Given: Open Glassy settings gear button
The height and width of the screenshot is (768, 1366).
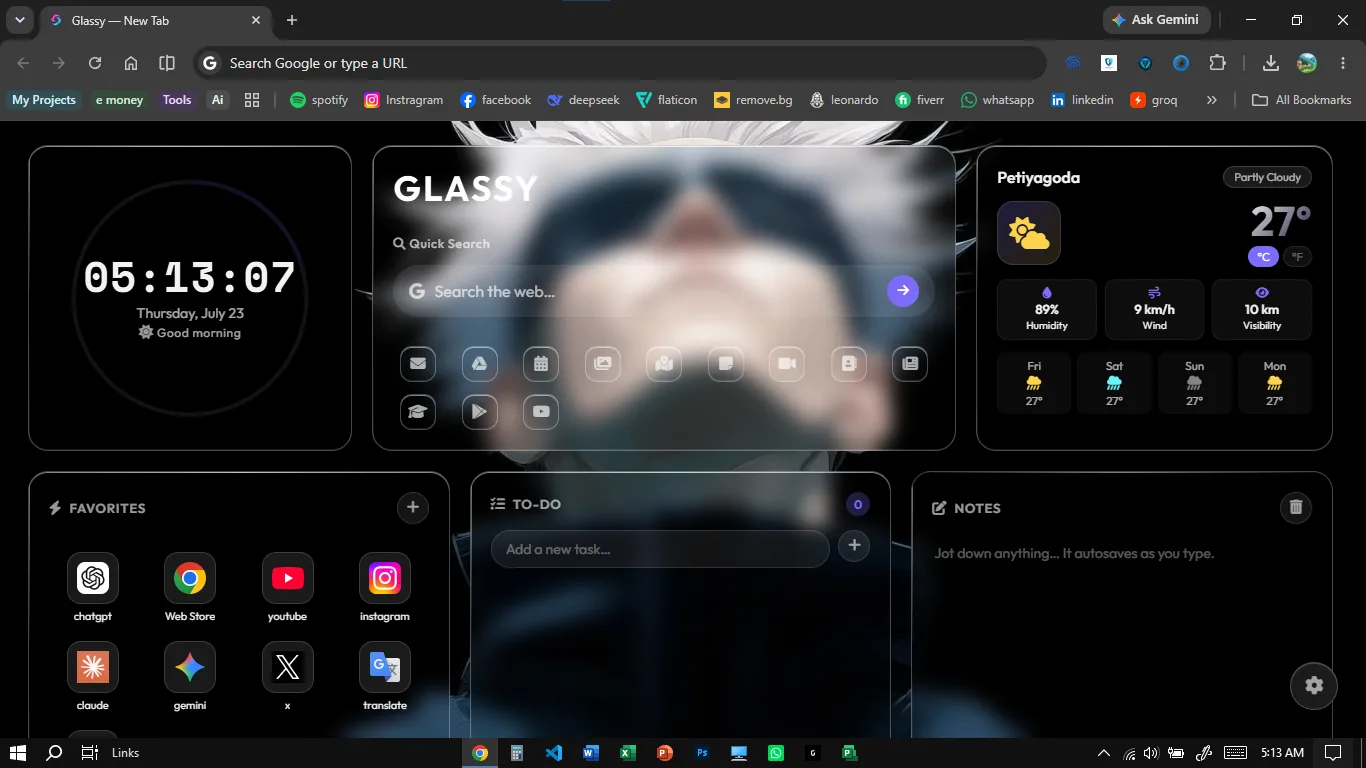Looking at the screenshot, I should pyautogui.click(x=1314, y=685).
